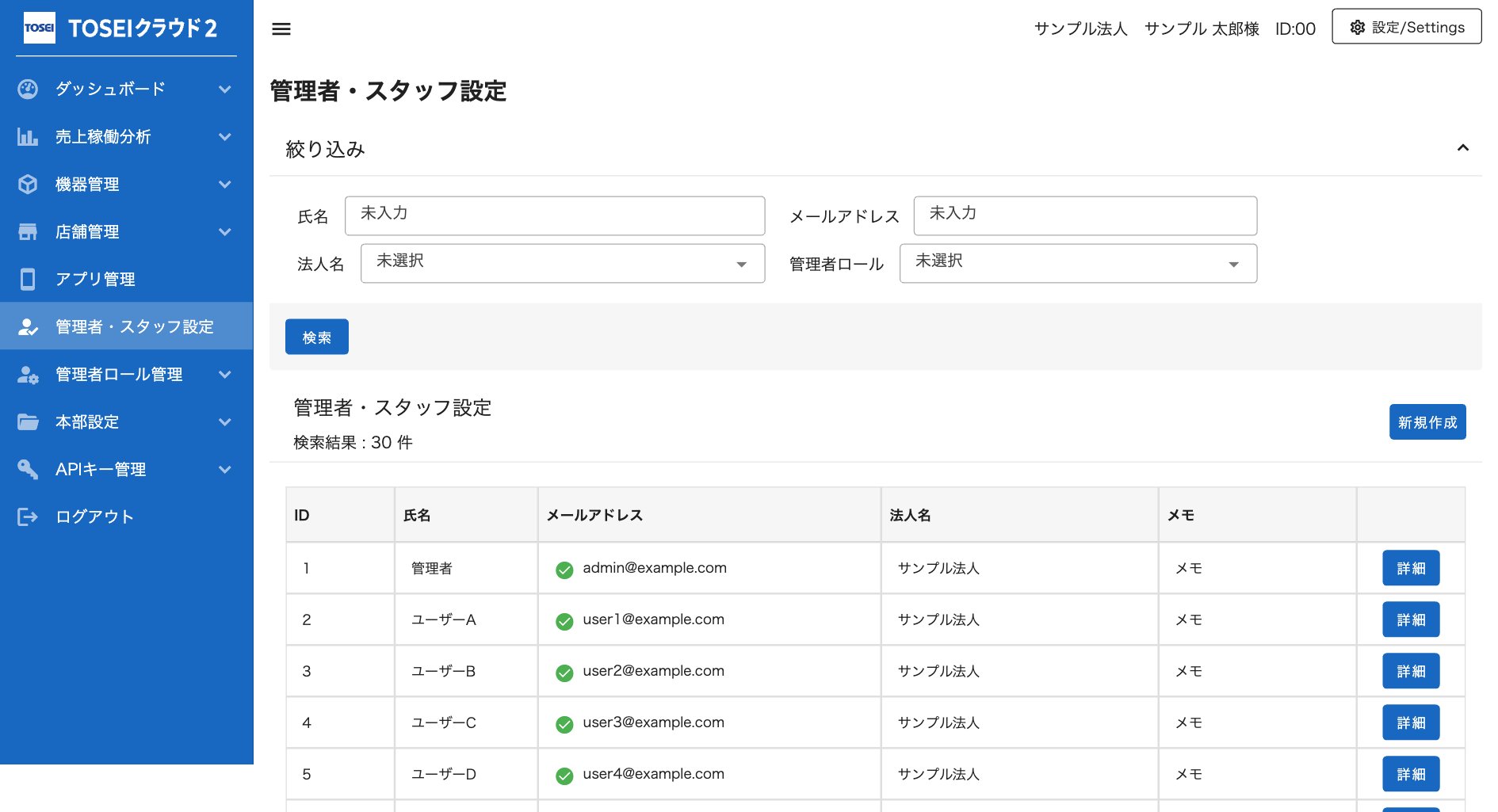
Task: Click verified checkmark beside admin@example.com
Action: coord(564,570)
